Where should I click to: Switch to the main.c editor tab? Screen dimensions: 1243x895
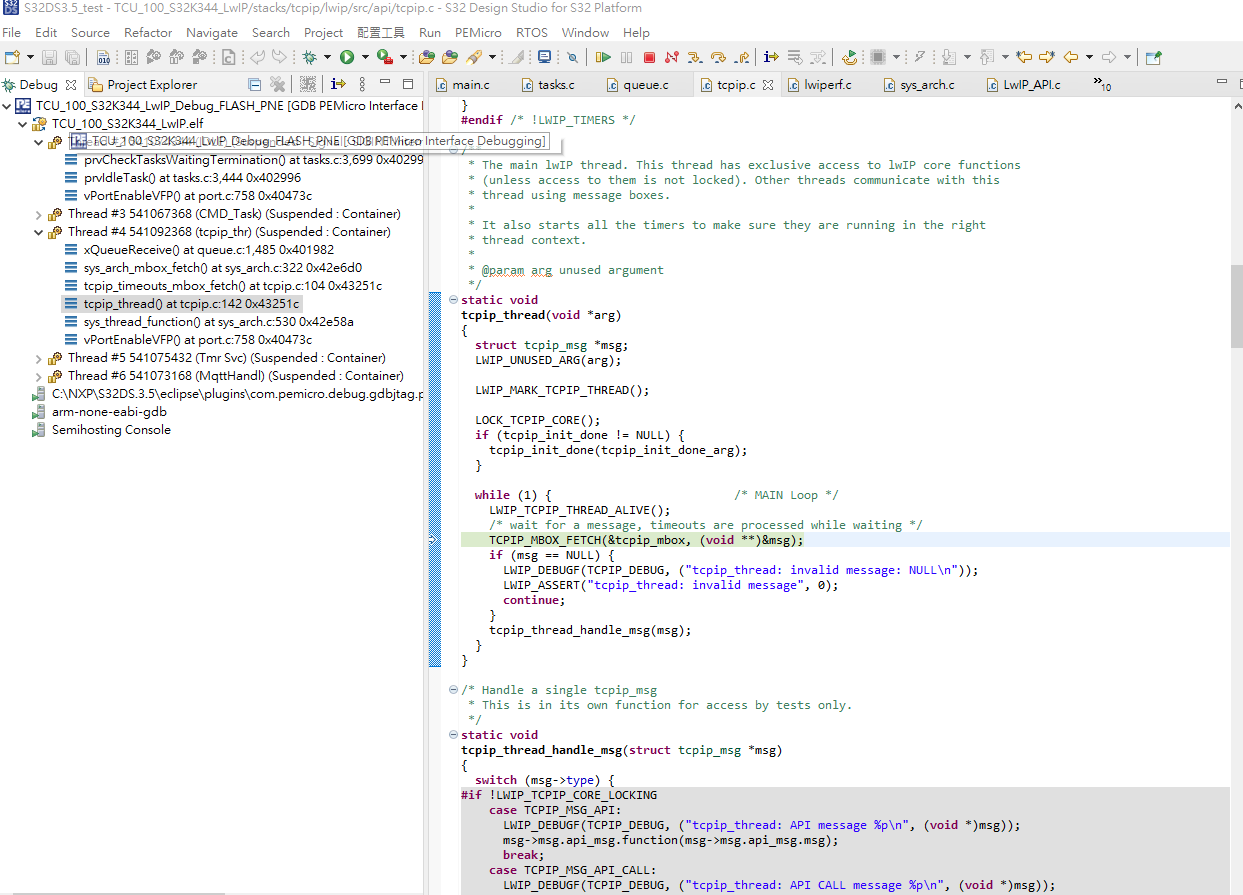[x=462, y=85]
